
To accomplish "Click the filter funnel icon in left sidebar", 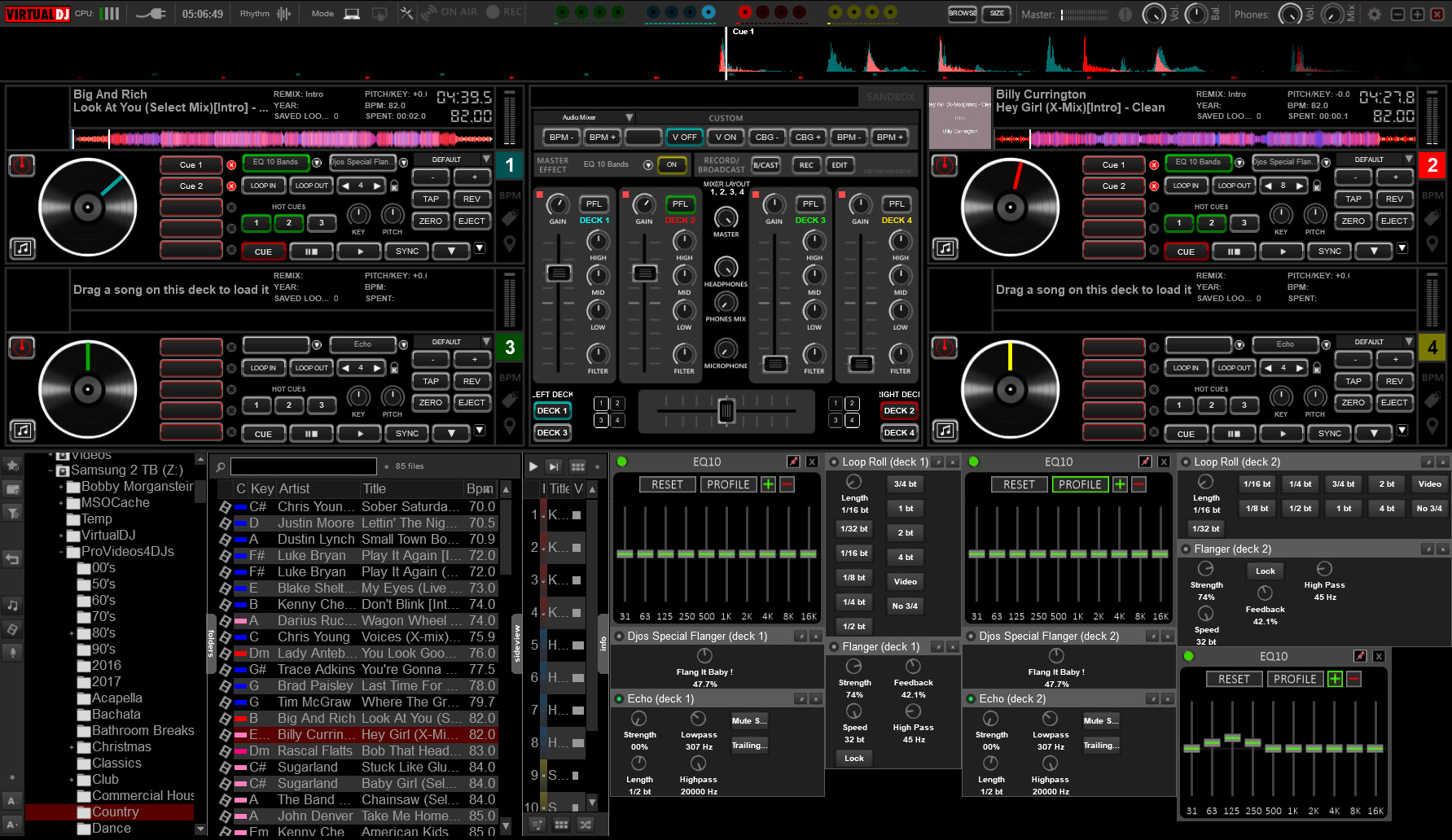I will click(x=12, y=513).
